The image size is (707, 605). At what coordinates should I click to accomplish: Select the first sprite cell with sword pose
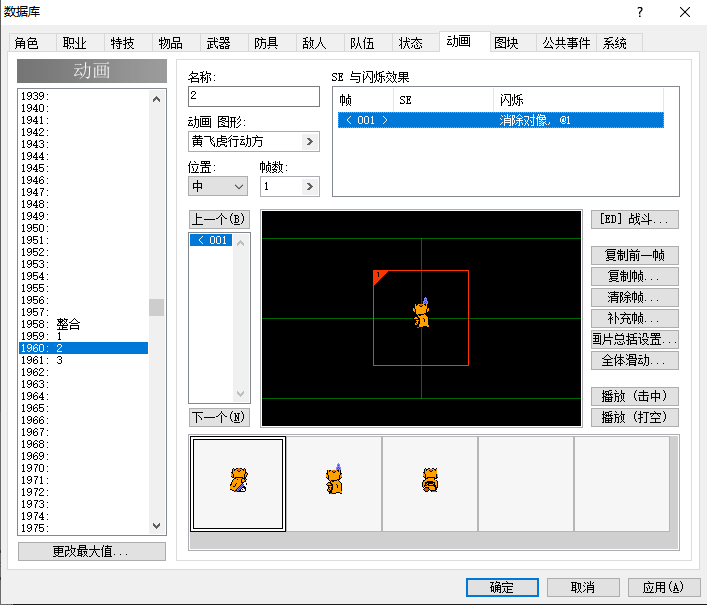click(x=238, y=484)
